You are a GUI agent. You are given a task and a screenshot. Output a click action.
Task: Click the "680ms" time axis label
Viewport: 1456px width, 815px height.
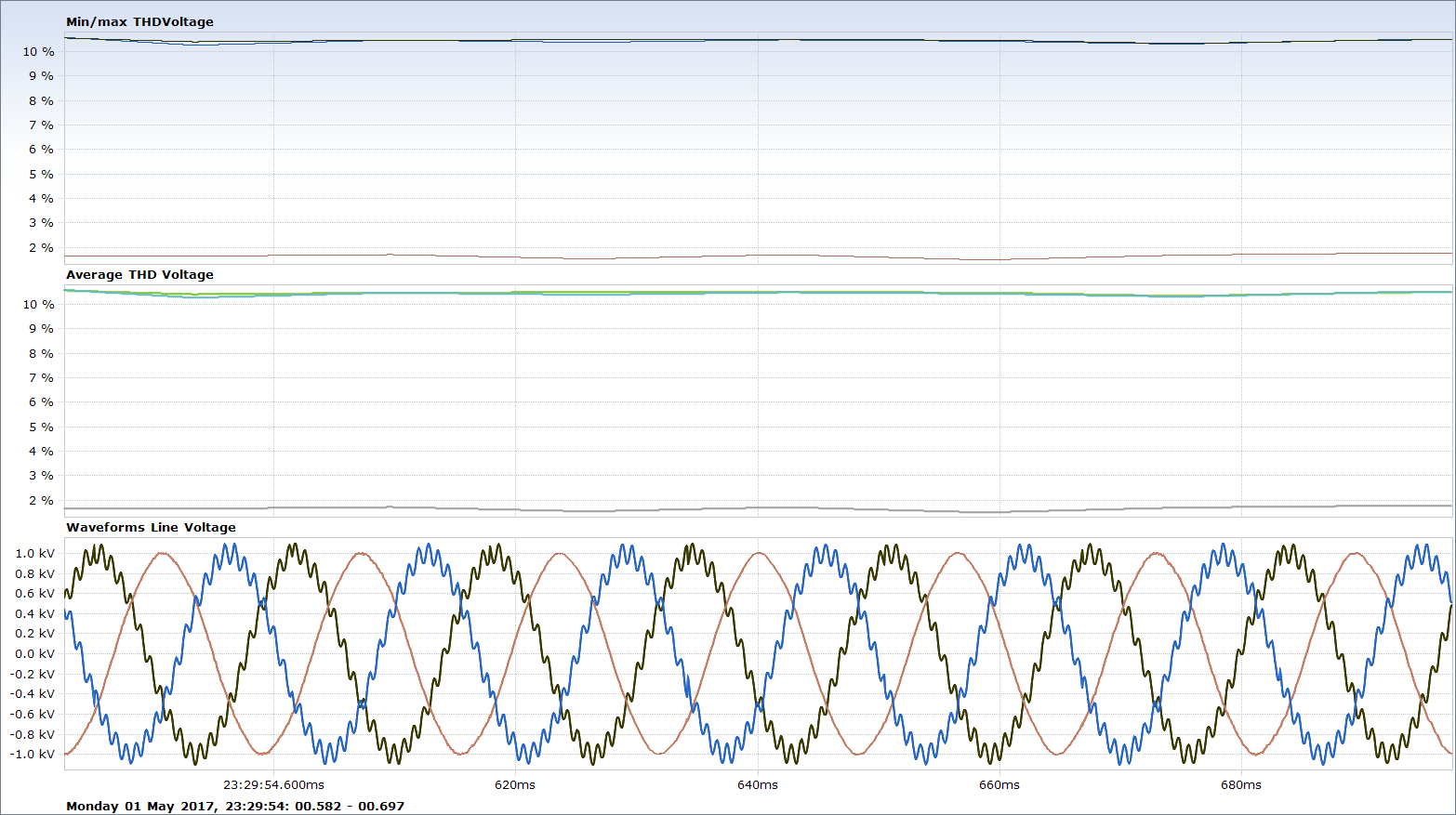point(1241,784)
